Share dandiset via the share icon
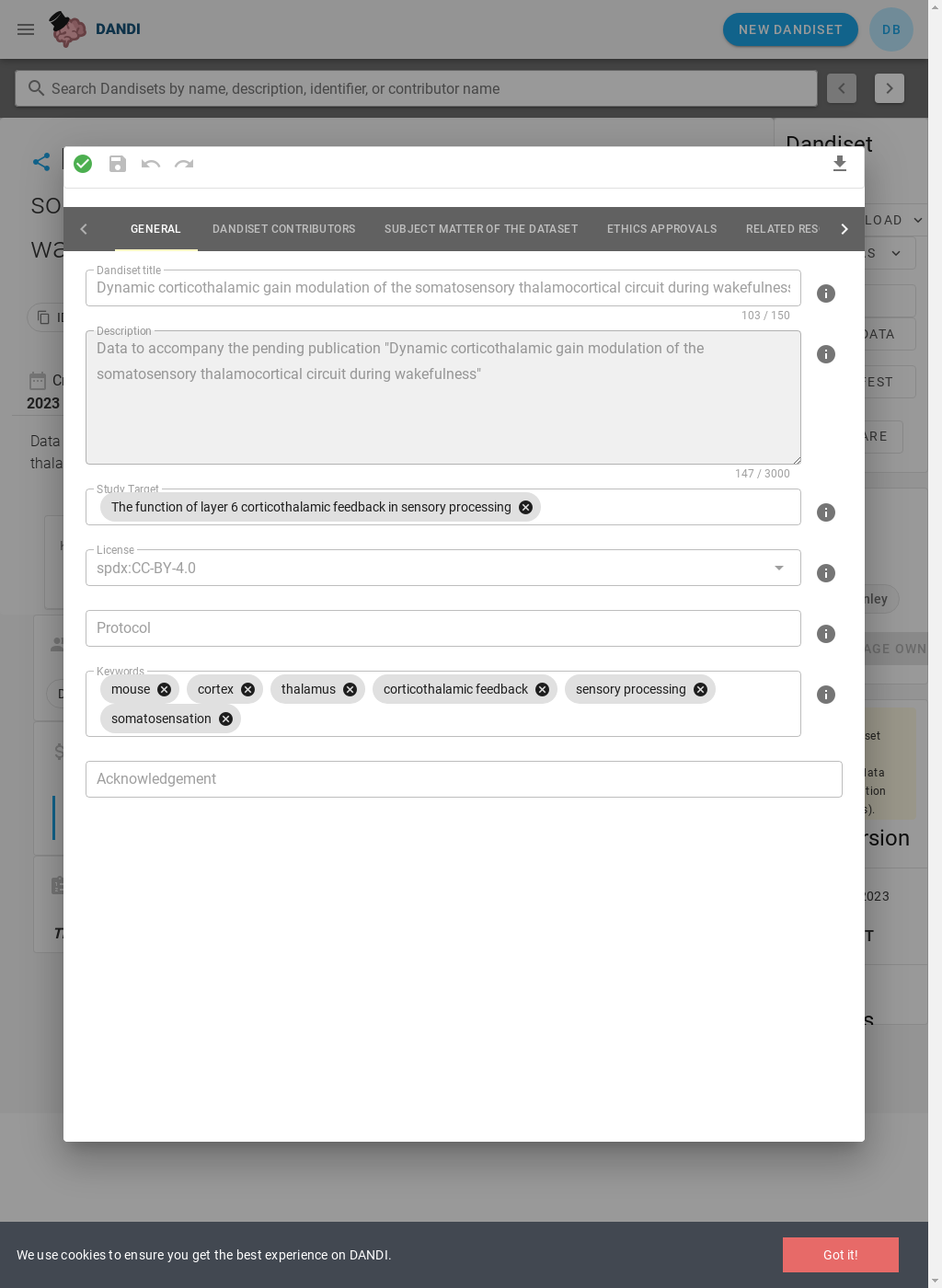 coord(41,162)
